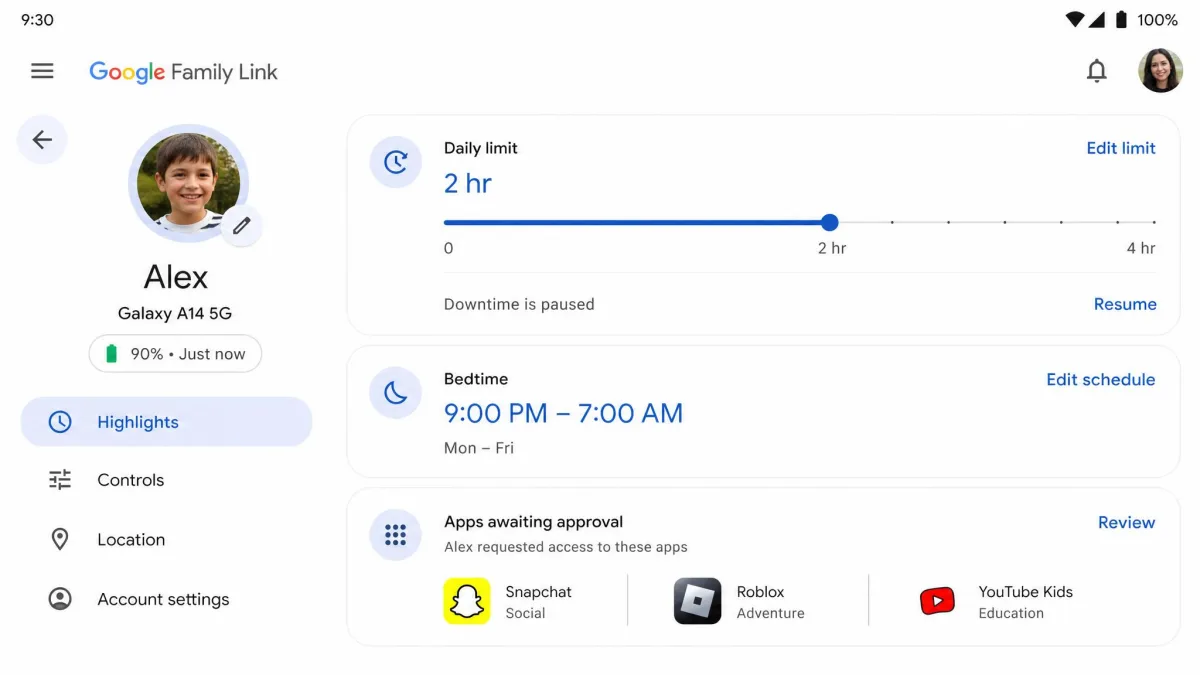
Task: Select the Snapchat app icon
Action: pyautogui.click(x=467, y=601)
